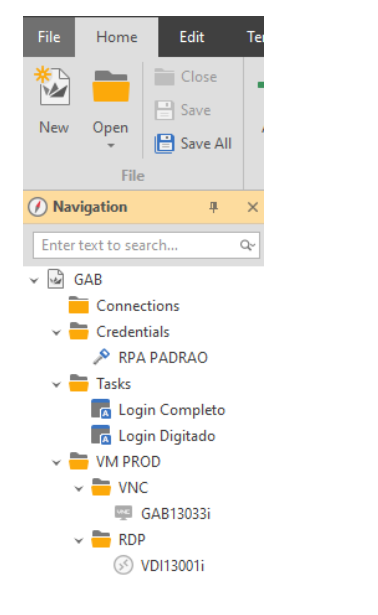Click the Open folder icon
This screenshot has width=378, height=615.
[x=111, y=86]
